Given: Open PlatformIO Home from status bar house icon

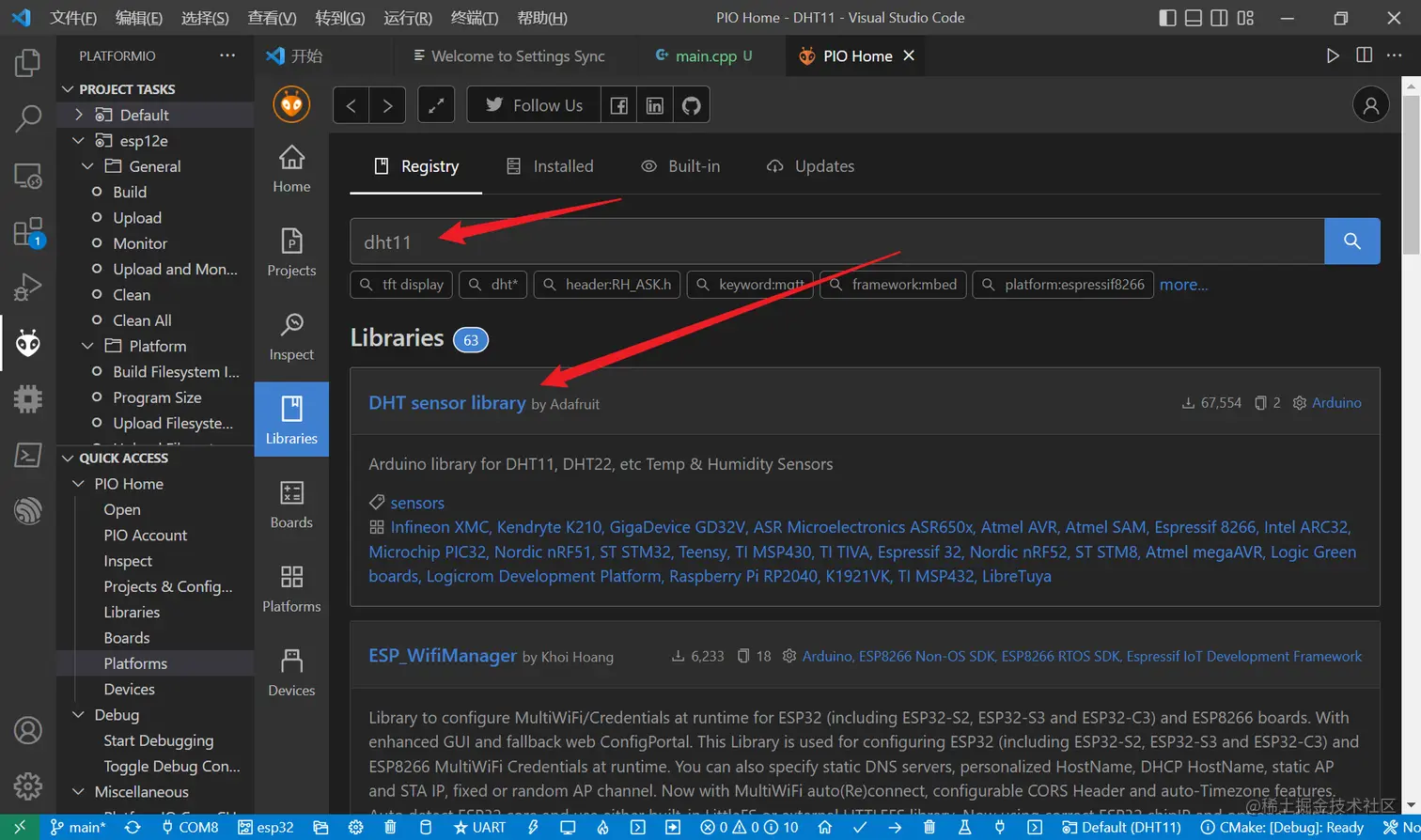Looking at the screenshot, I should coord(825,827).
